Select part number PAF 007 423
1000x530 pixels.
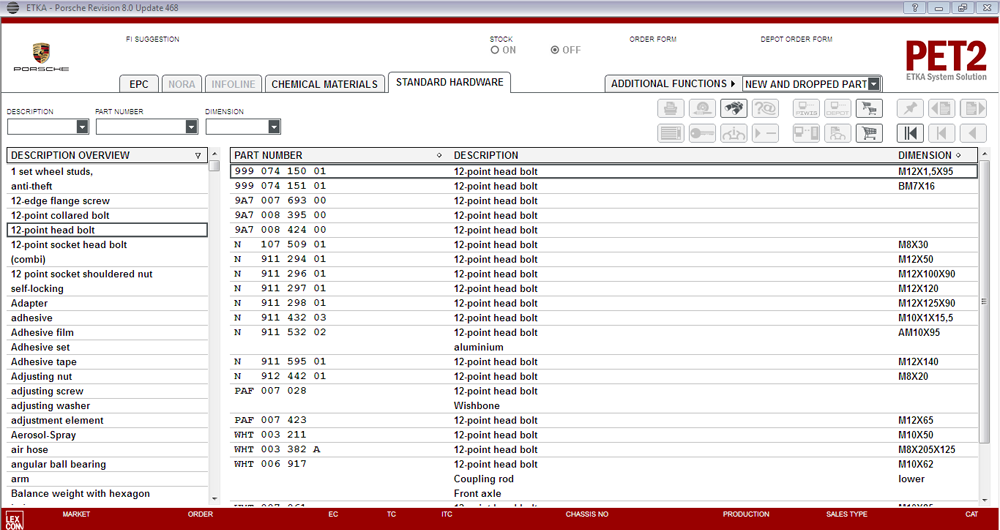[x=270, y=420]
